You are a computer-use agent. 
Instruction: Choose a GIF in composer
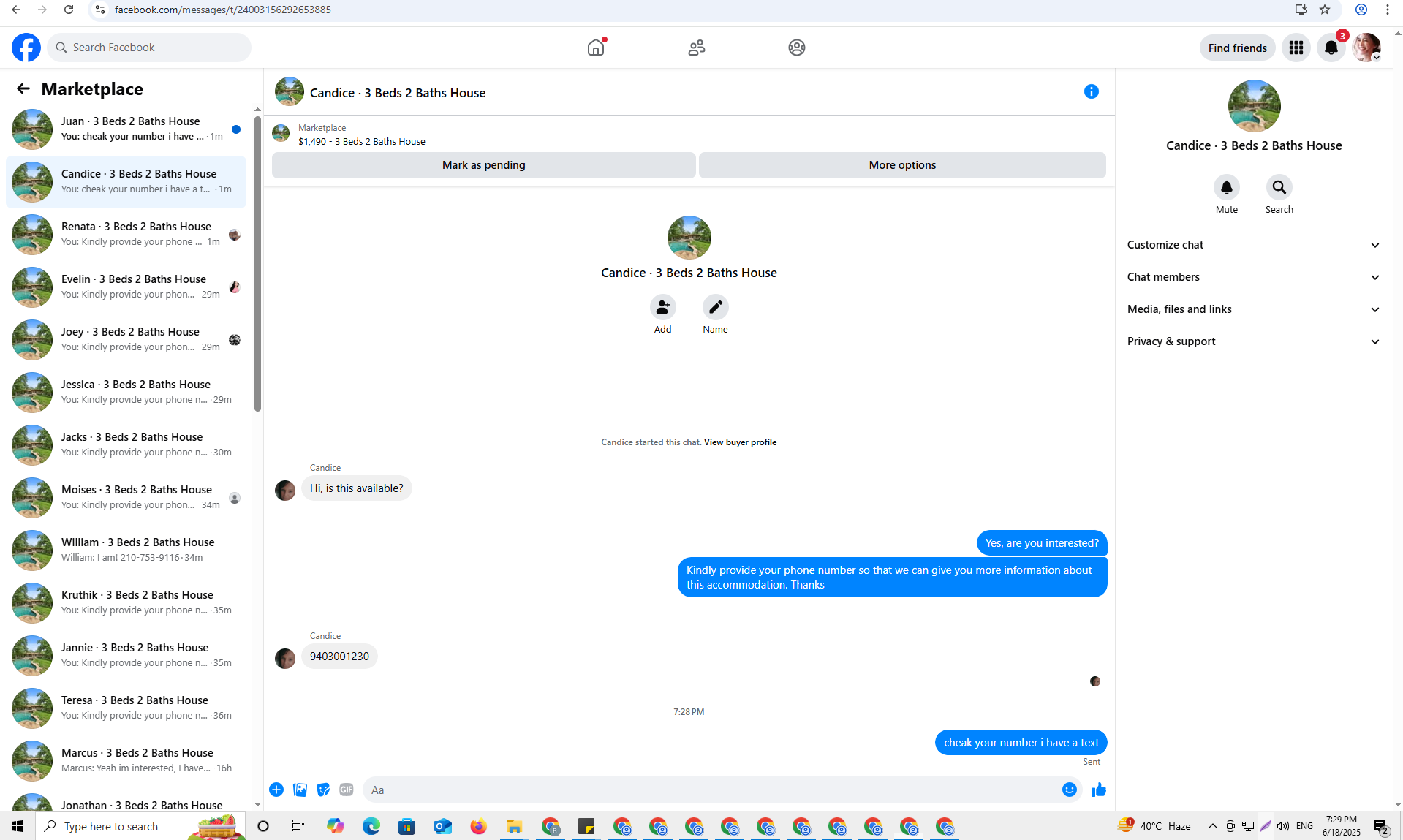click(347, 790)
